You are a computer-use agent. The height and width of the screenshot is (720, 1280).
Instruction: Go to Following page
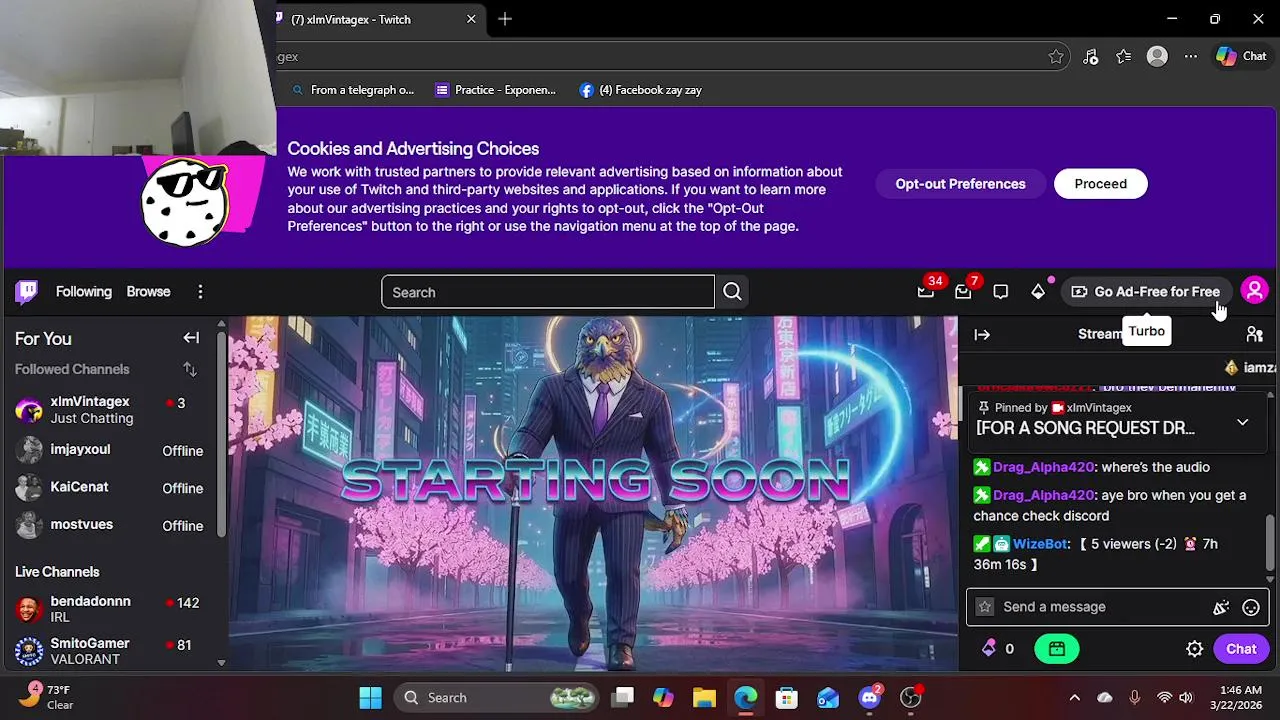point(84,292)
